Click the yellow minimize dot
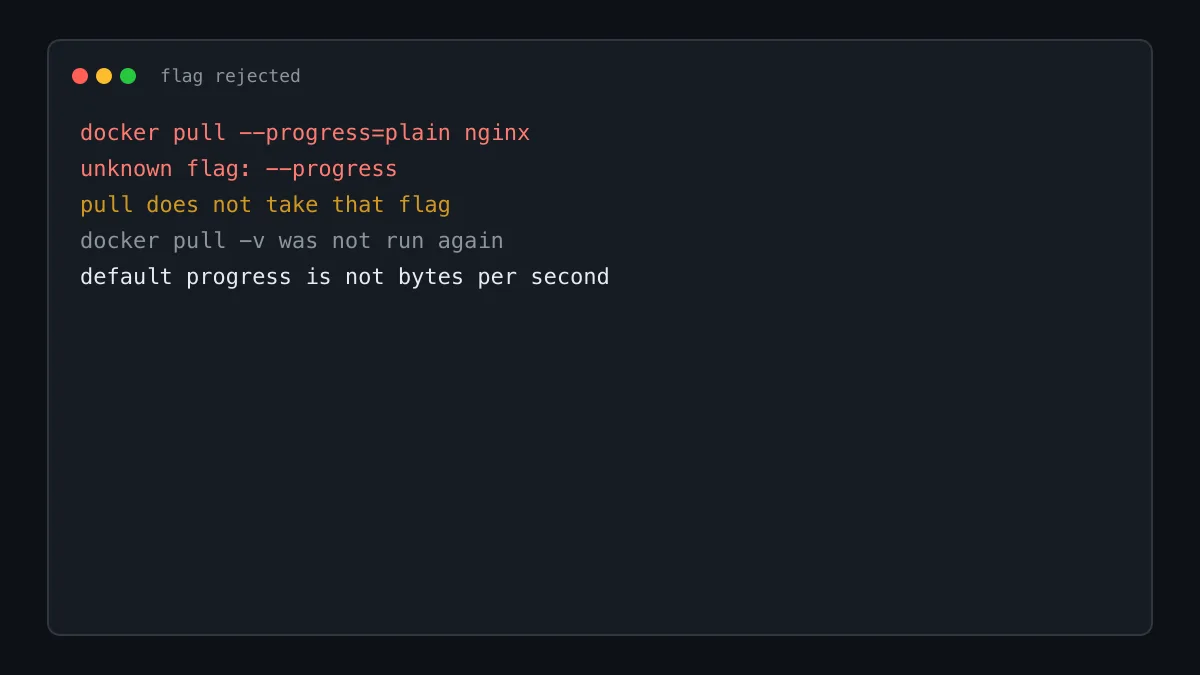Viewport: 1200px width, 675px height. coord(104,76)
